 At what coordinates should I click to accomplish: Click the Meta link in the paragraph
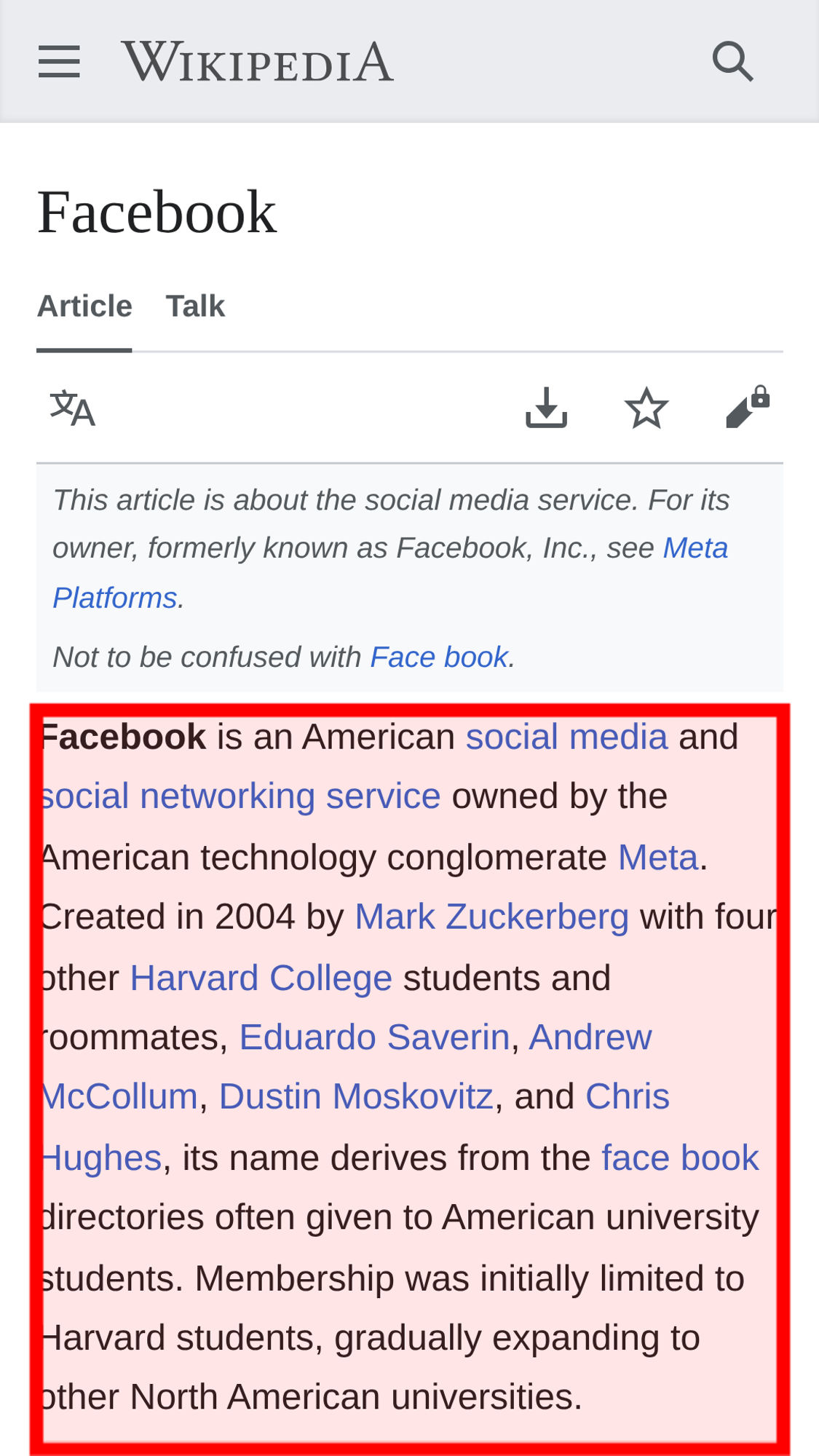tap(658, 858)
